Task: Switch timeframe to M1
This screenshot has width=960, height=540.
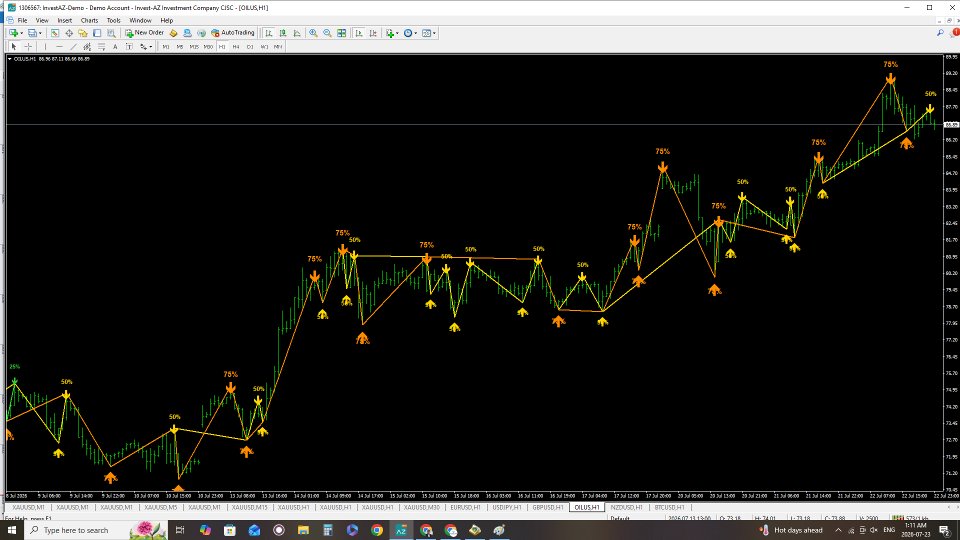Action: pyautogui.click(x=166, y=47)
